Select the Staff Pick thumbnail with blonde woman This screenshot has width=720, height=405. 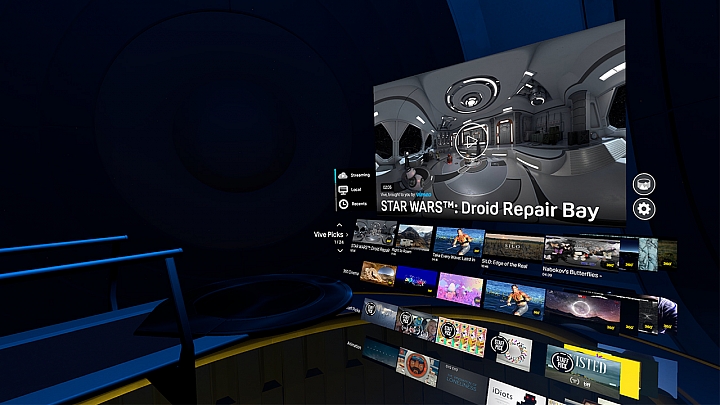(416, 324)
